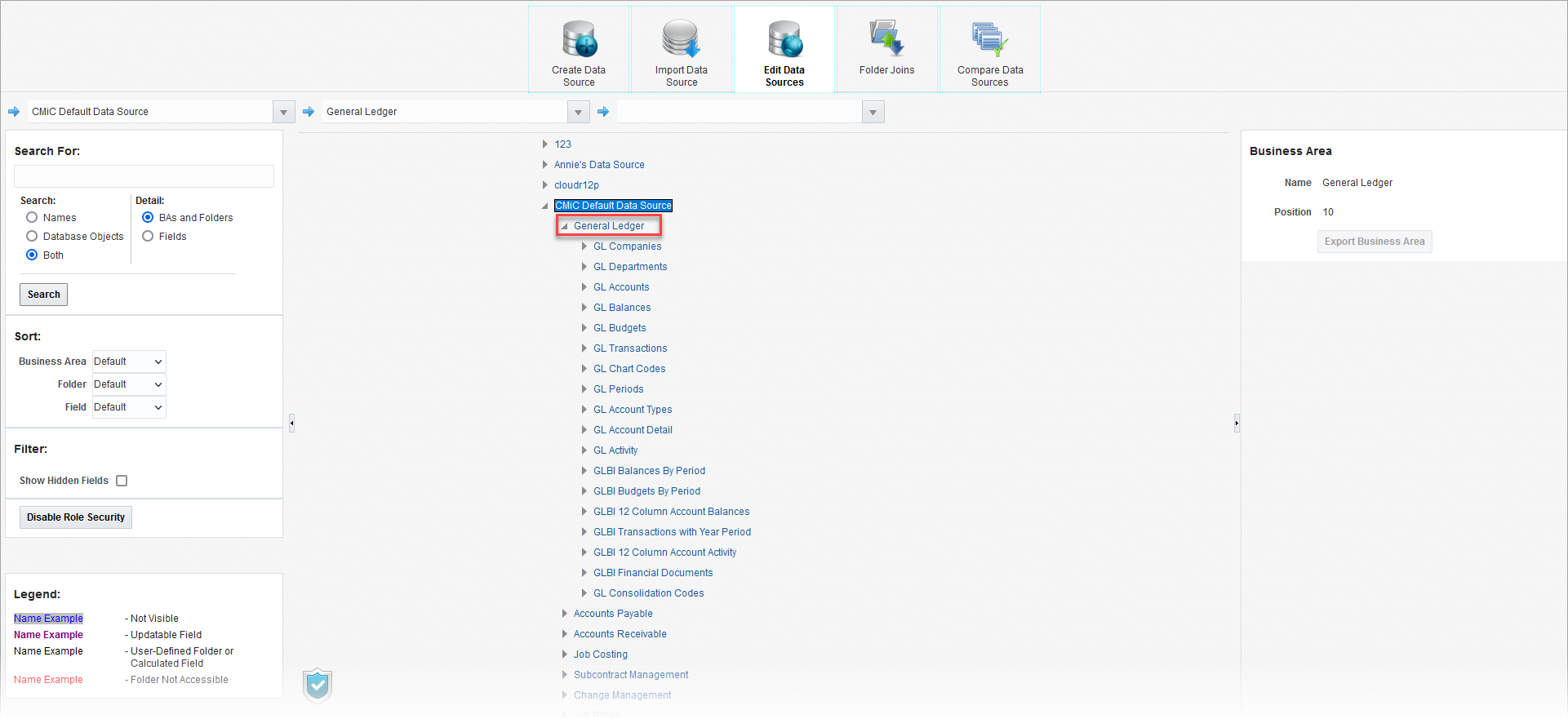Viewport: 1568px width, 719px height.
Task: Select GL Account Detail folder
Action: [x=633, y=430]
